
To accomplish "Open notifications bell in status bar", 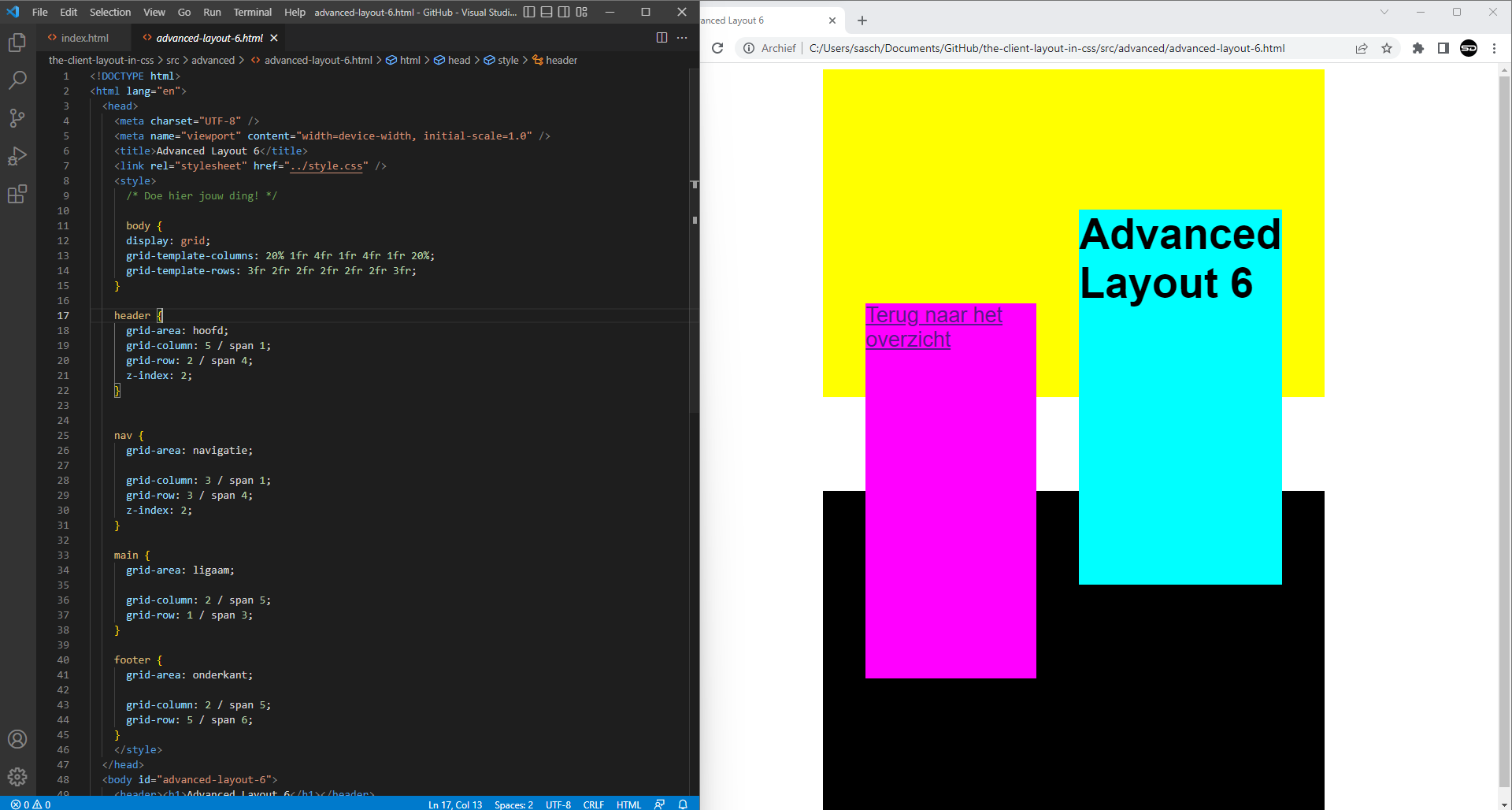I will [x=683, y=804].
